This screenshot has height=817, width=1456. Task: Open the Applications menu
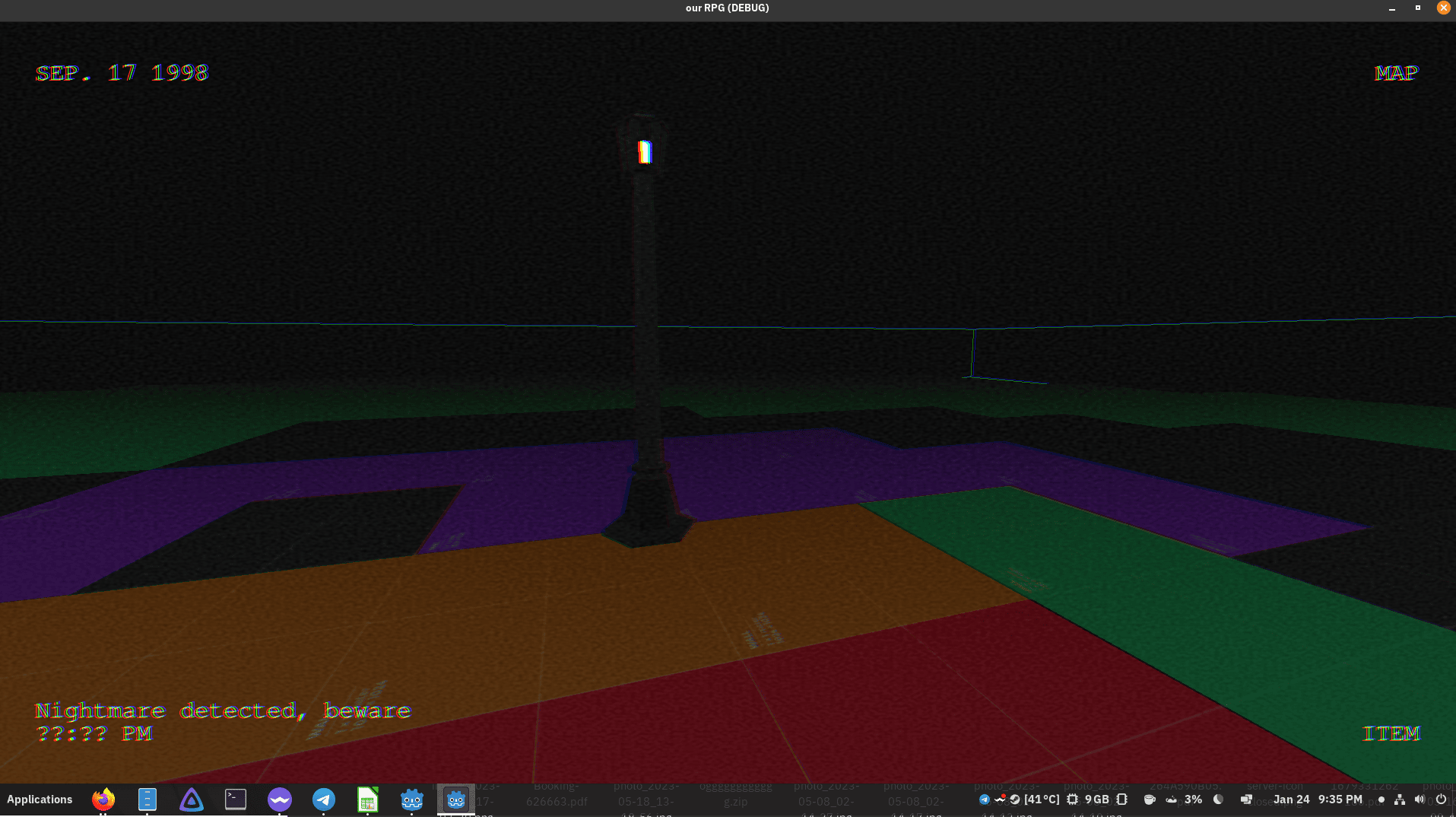[x=40, y=800]
